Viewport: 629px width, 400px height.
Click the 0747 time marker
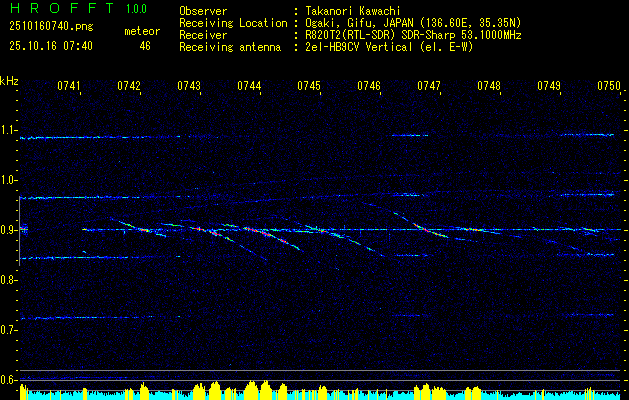point(429,86)
